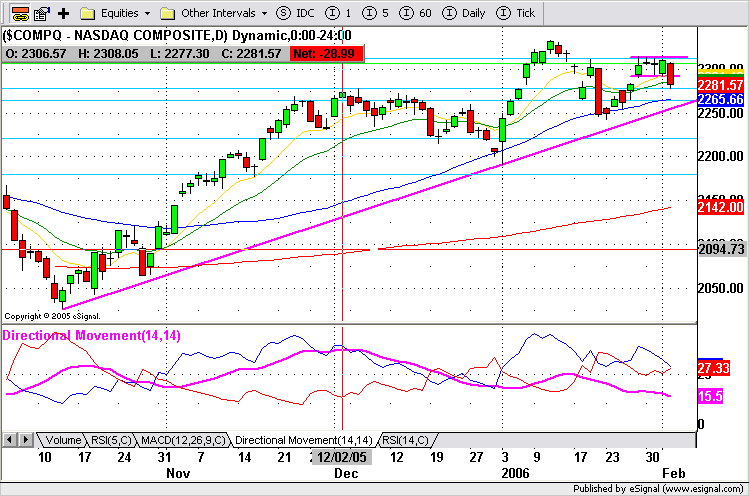
Task: Open the MACD(12,26,9,C) study tab
Action: click(x=183, y=440)
